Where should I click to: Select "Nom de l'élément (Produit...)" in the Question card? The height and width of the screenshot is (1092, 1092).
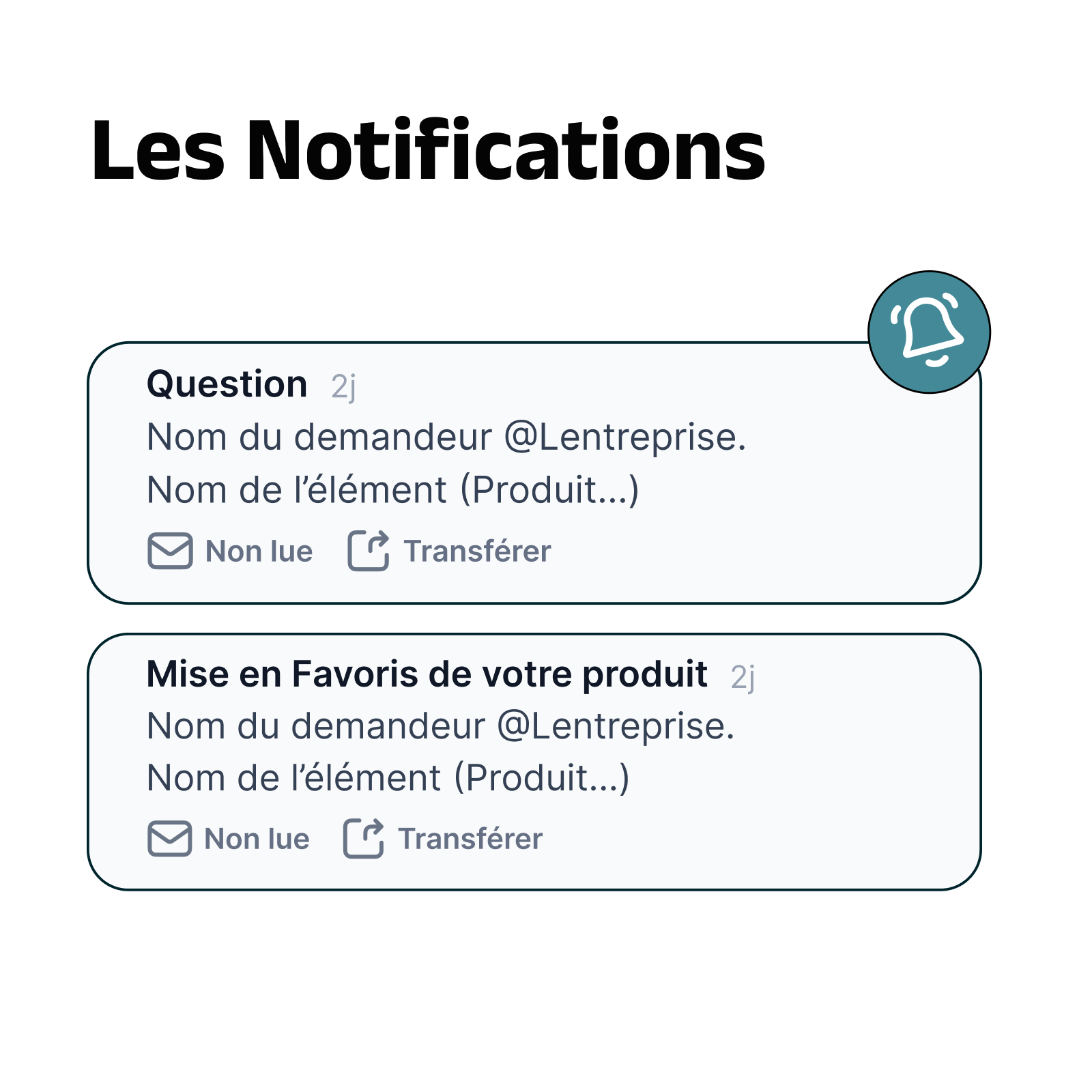392,490
